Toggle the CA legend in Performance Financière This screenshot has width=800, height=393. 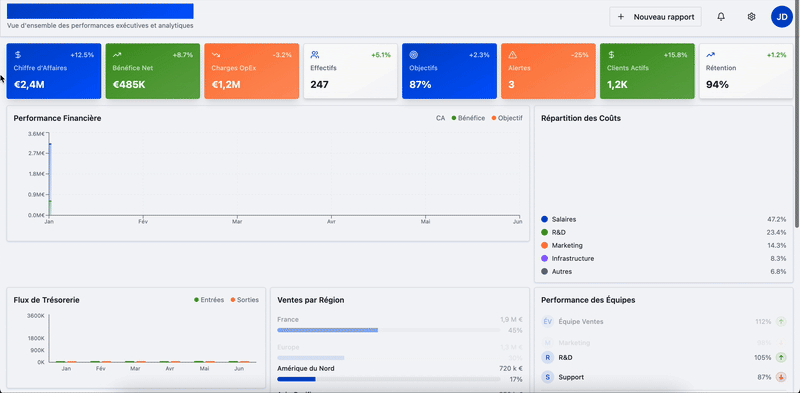[440, 118]
